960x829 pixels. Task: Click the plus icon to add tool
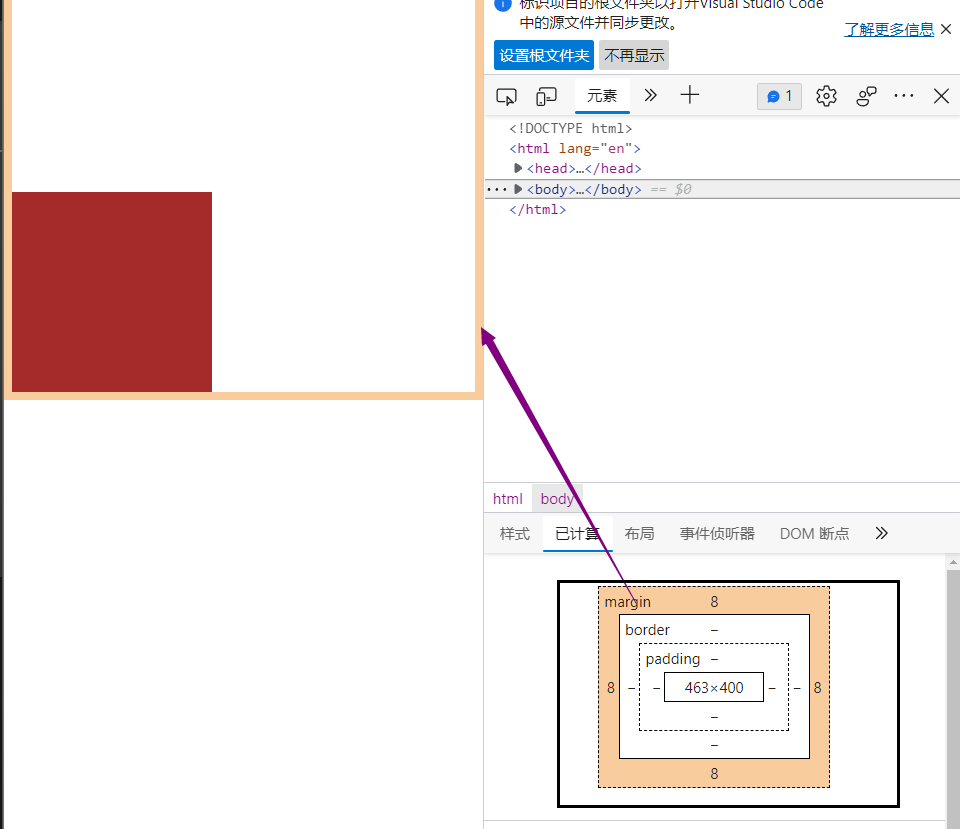[x=689, y=95]
